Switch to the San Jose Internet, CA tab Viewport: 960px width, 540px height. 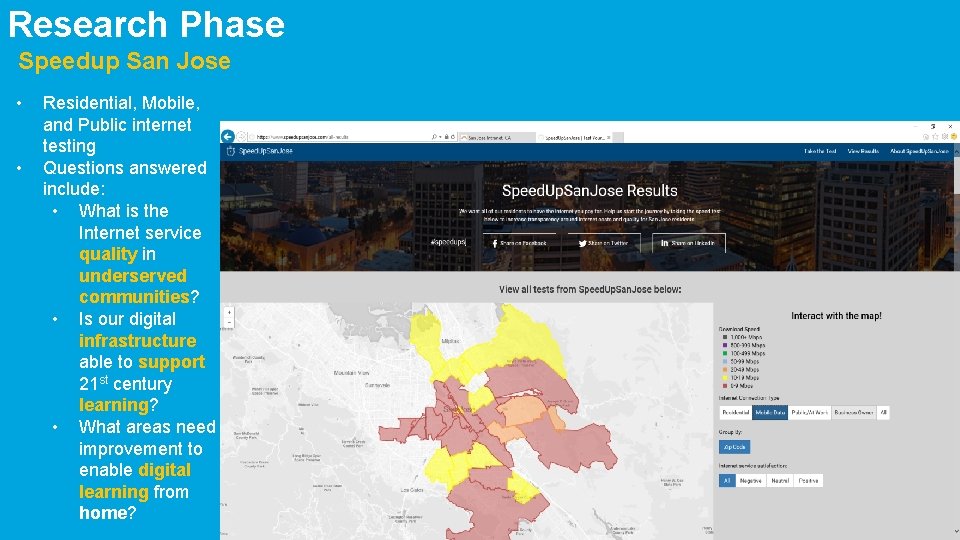(498, 138)
